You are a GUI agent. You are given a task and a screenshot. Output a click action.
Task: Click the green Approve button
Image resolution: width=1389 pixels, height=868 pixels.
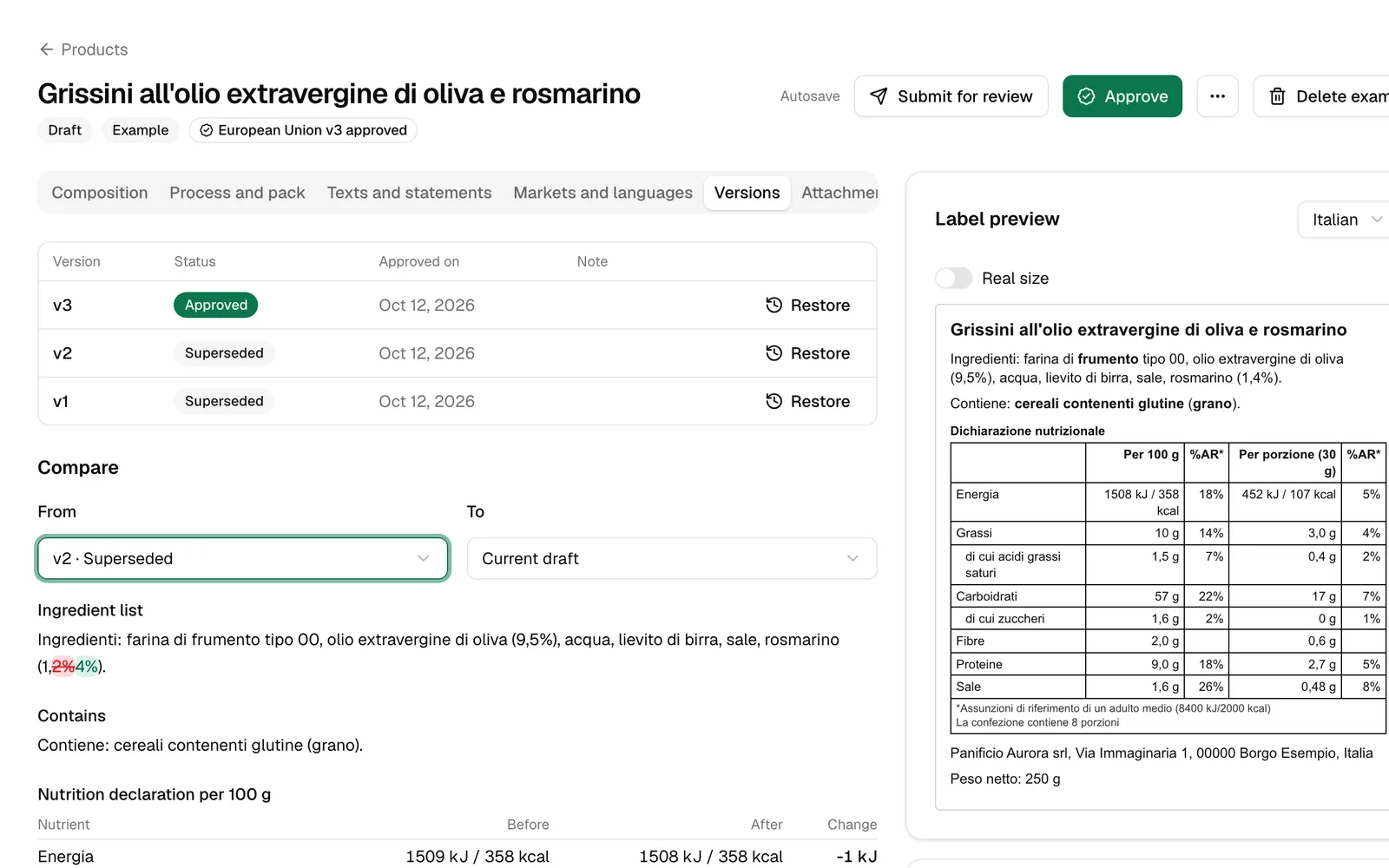point(1122,96)
